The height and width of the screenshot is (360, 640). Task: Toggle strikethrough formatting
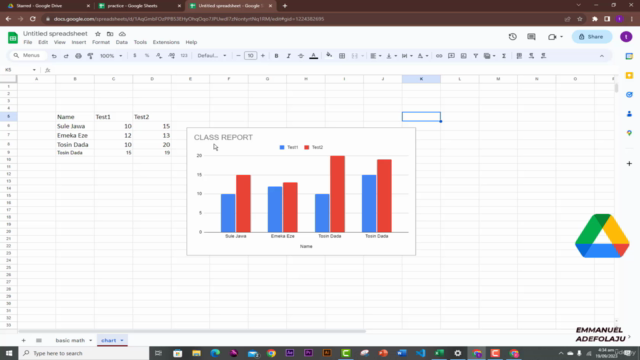click(x=301, y=56)
